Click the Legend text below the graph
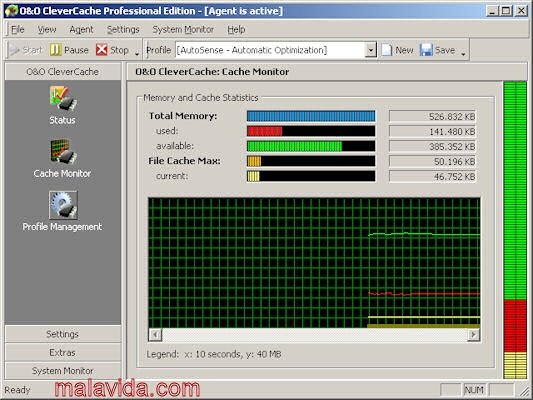This screenshot has height=400, width=533. [x=214, y=354]
